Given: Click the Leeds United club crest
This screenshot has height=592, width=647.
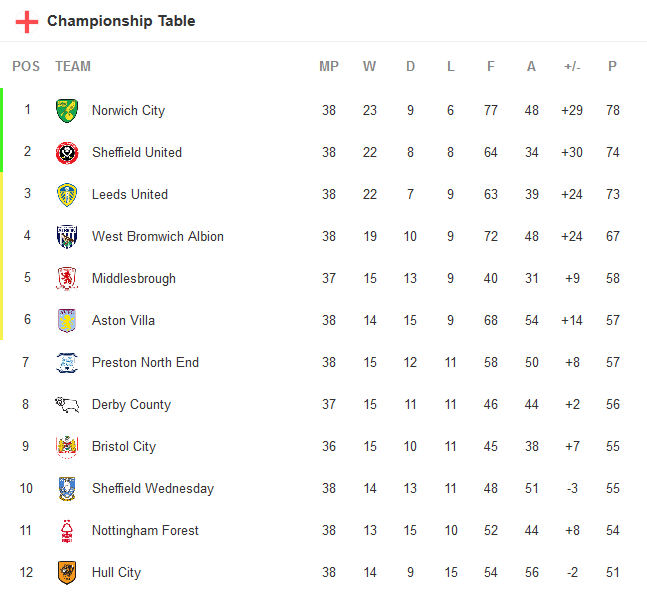Looking at the screenshot, I should 67,195.
